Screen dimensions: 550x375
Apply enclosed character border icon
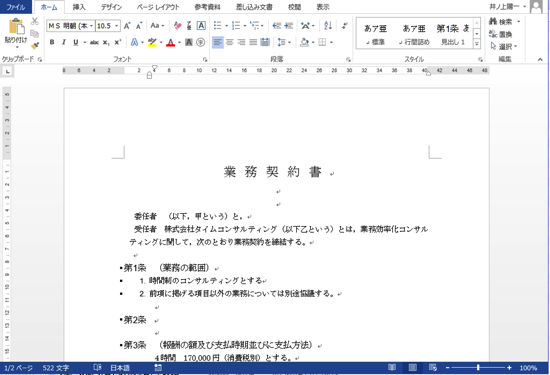[x=201, y=26]
